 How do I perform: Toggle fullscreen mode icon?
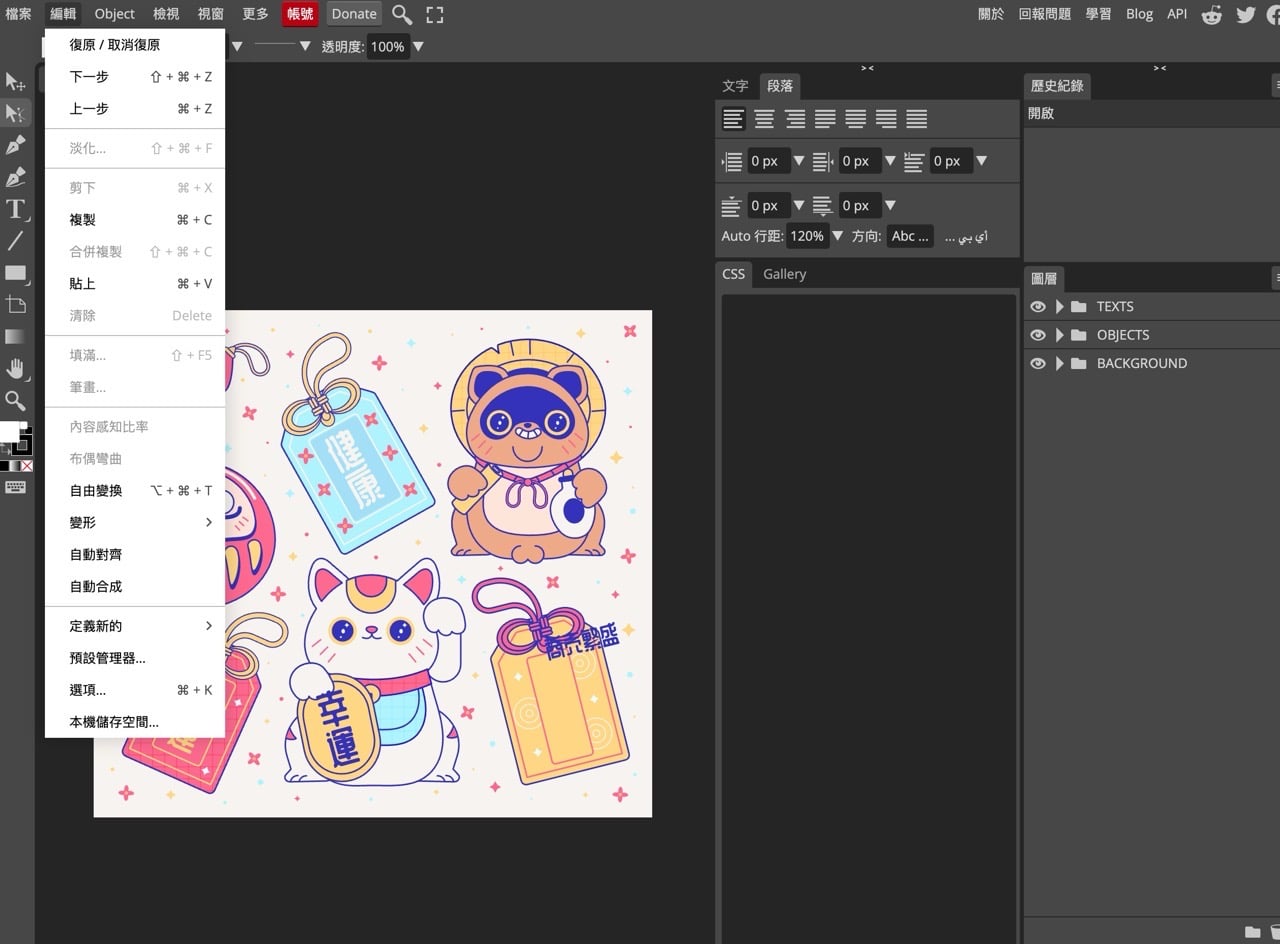(x=434, y=14)
